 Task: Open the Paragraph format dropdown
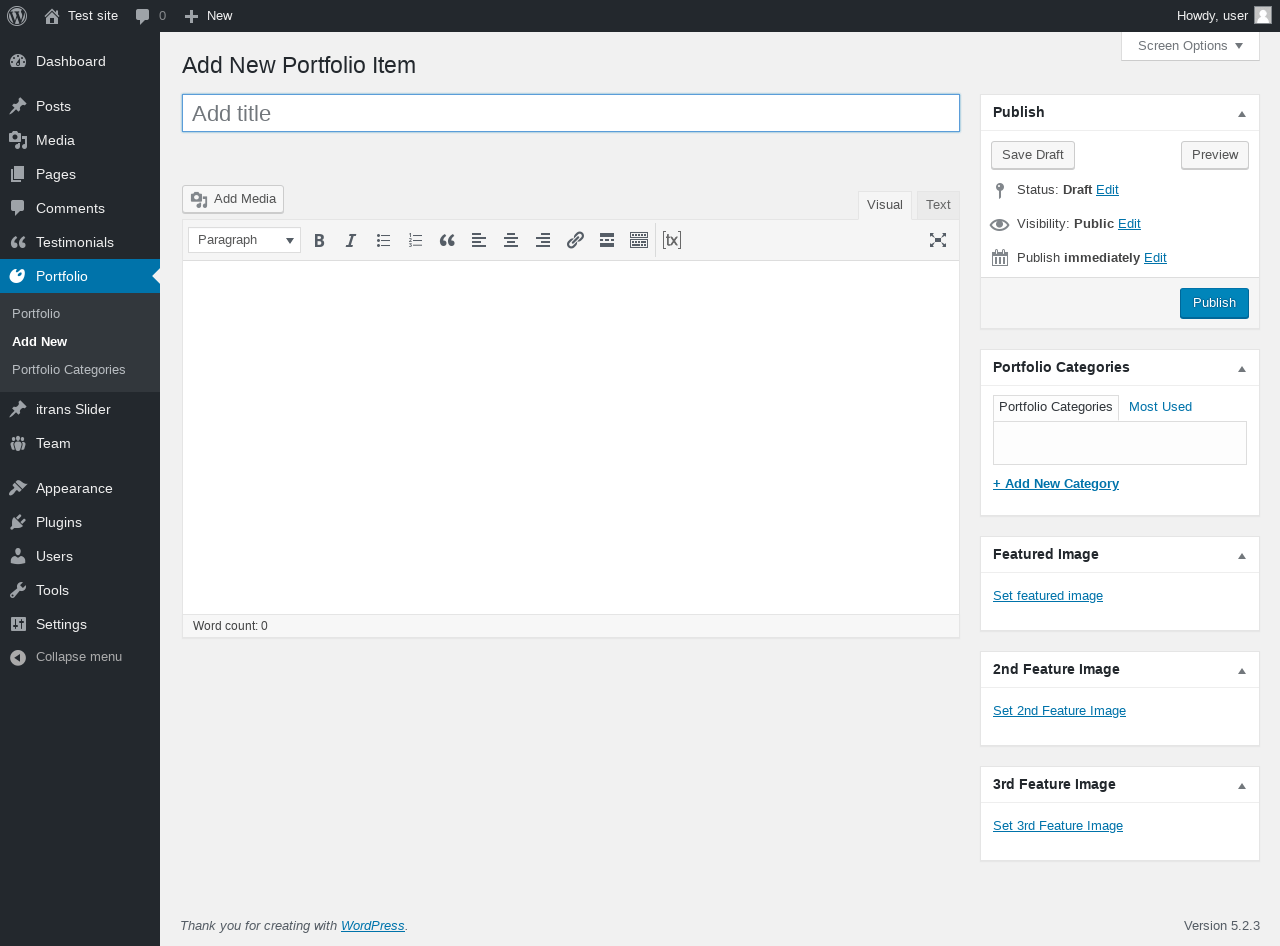pyautogui.click(x=244, y=240)
